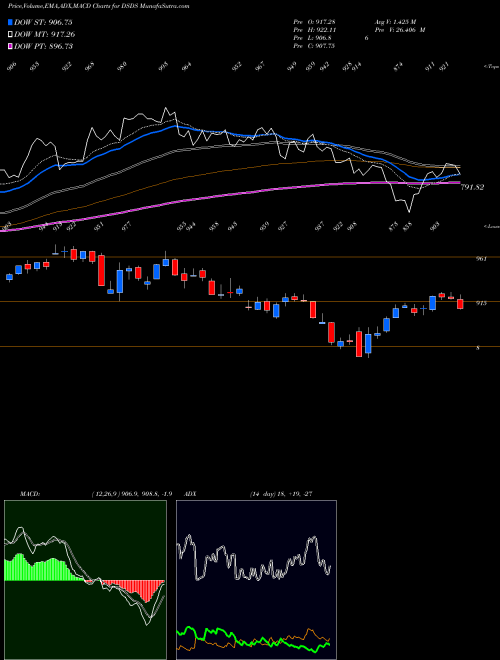Image resolution: width=500 pixels, height=660 pixels.
Task: Click the 'Pre C: 907.73' close value
Action: (x=314, y=46)
